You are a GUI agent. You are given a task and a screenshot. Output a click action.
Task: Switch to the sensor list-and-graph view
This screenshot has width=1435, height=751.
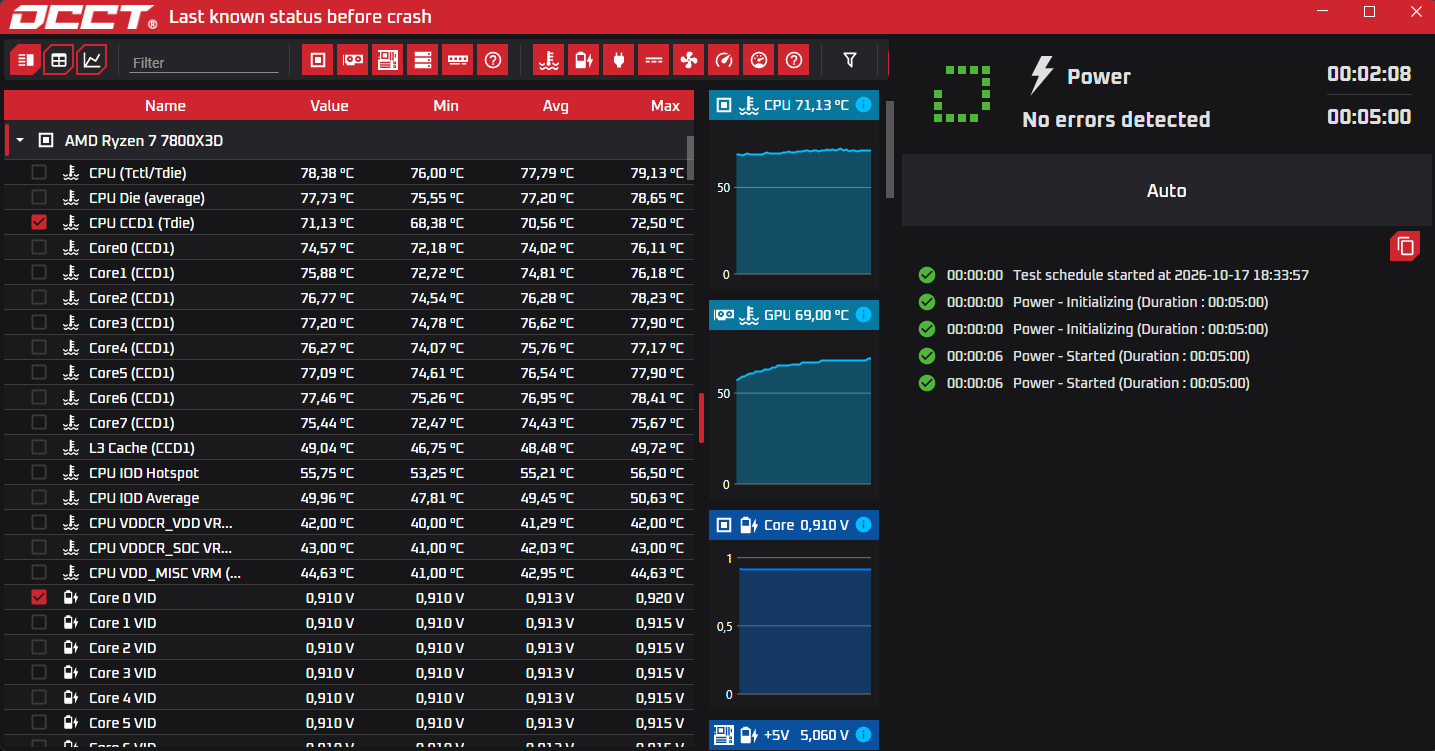pos(26,60)
